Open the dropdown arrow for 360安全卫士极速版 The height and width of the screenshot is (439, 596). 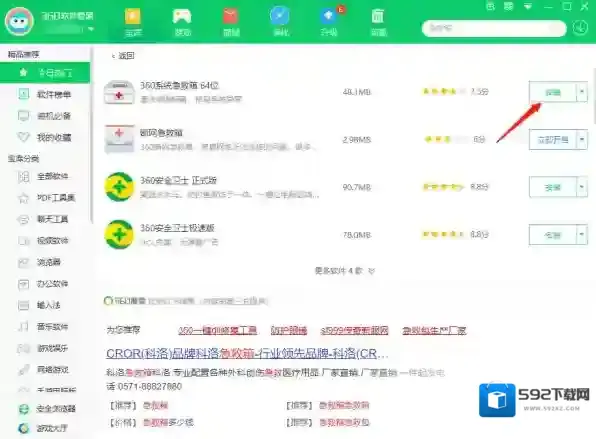[582, 235]
